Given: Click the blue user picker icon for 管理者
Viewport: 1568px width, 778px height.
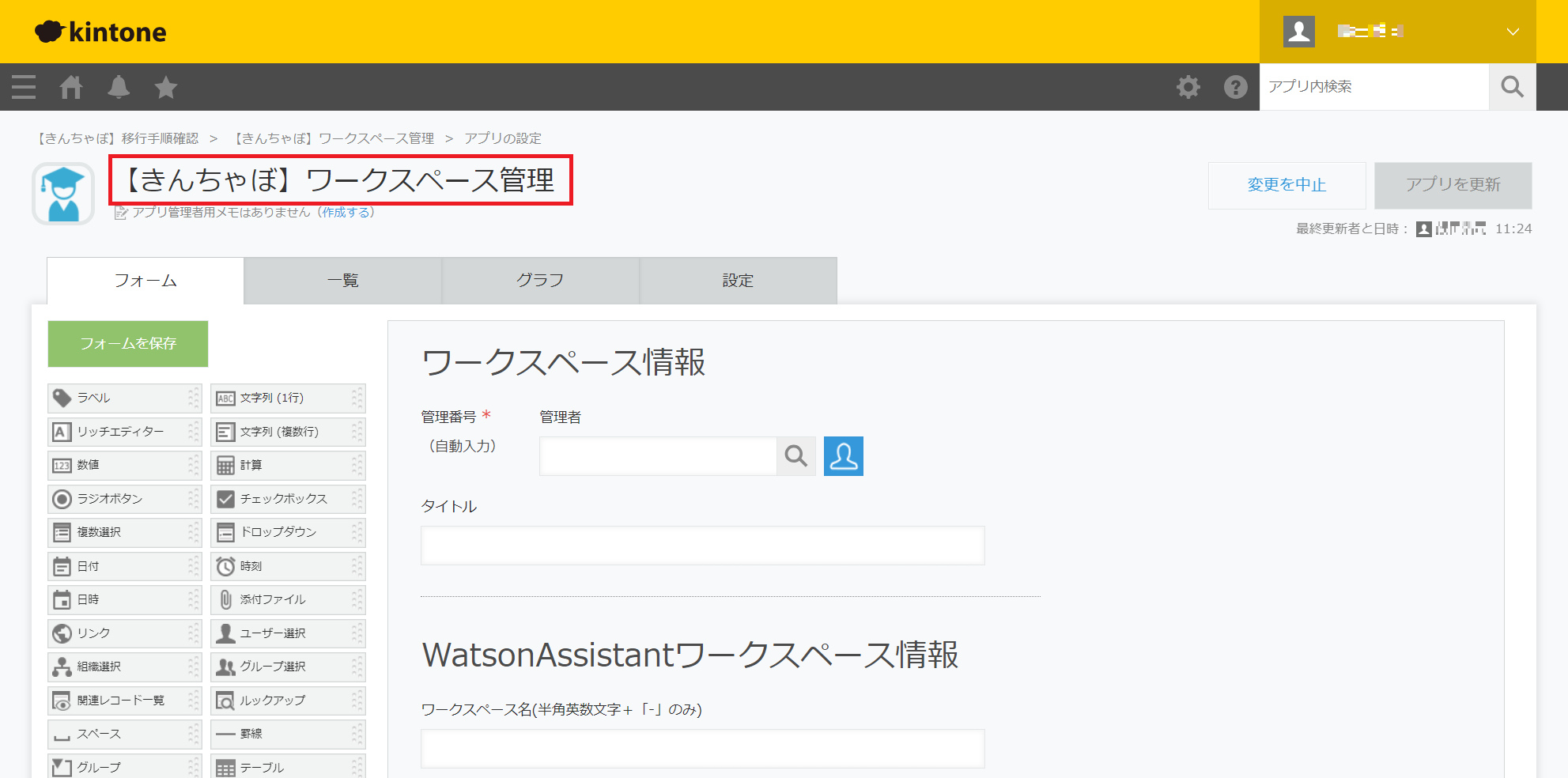Looking at the screenshot, I should click(x=843, y=456).
